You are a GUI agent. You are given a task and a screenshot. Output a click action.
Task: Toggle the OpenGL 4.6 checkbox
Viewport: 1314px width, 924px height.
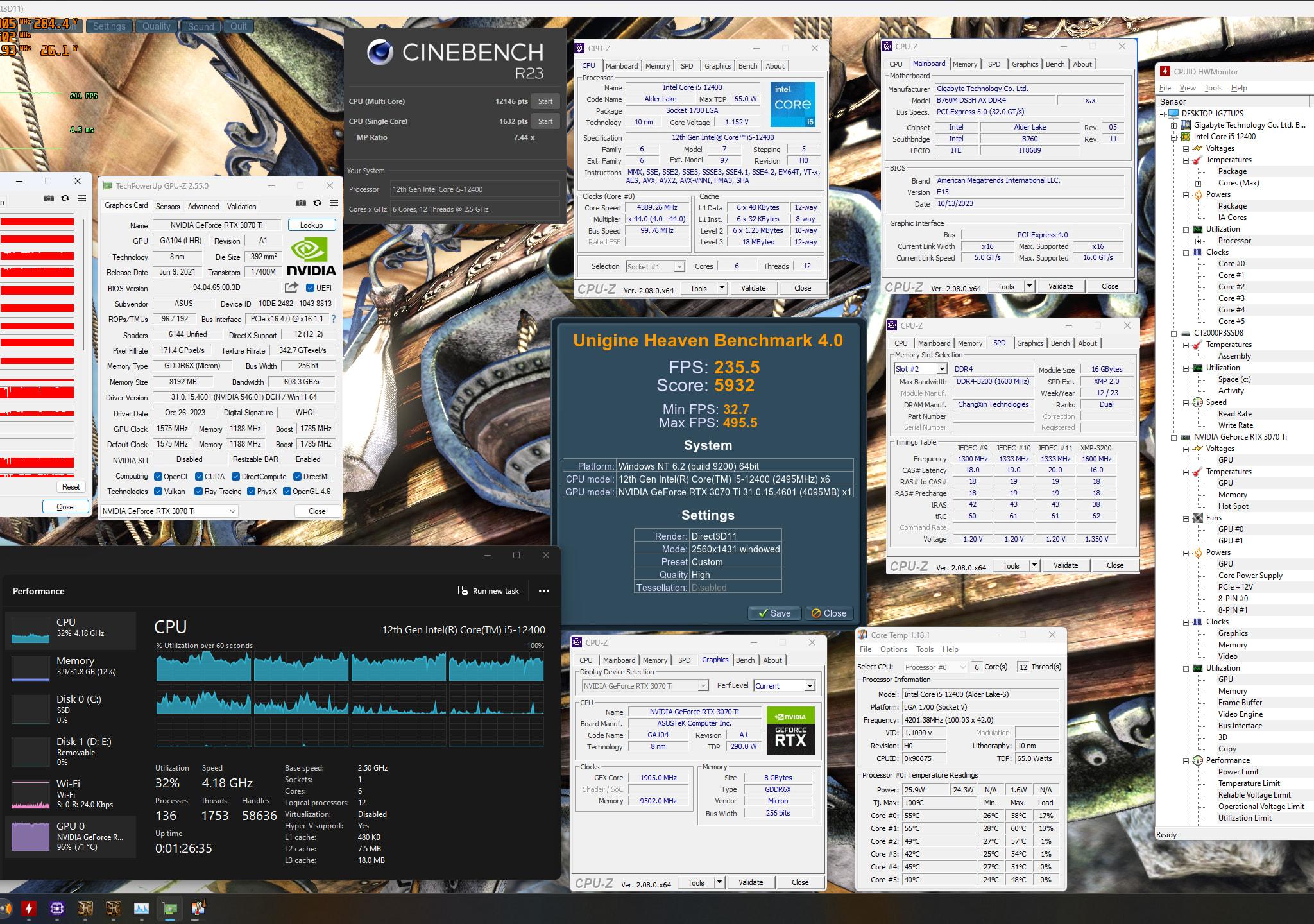coord(287,492)
